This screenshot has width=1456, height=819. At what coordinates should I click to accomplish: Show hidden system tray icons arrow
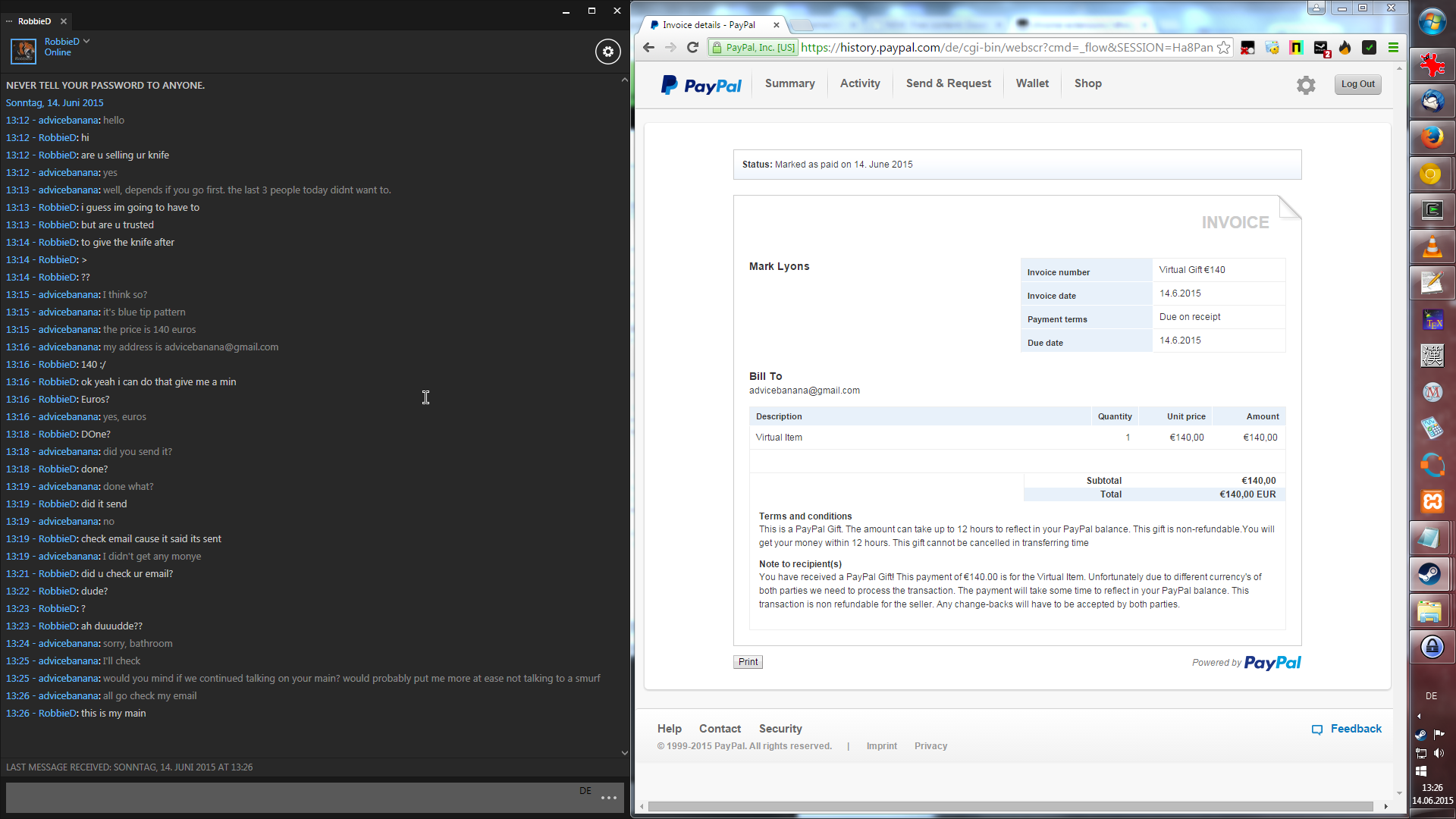[1419, 716]
